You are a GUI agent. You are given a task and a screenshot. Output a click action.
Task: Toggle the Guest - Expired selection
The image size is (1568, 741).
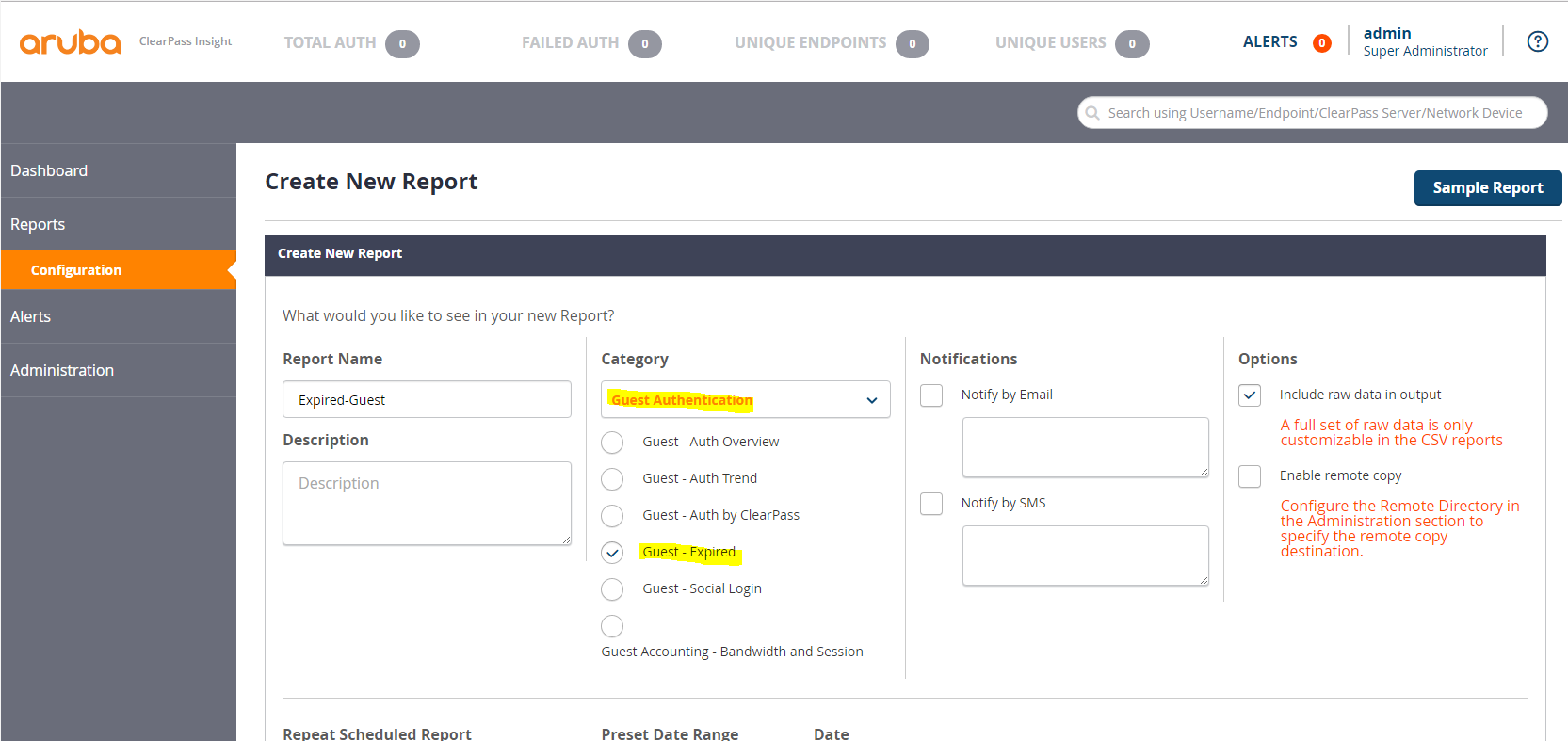point(612,553)
